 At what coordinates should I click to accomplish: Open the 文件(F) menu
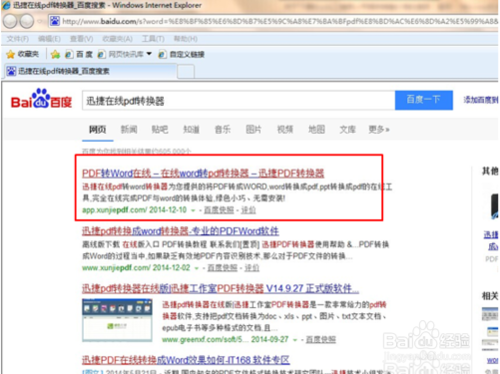pyautogui.click(x=18, y=39)
